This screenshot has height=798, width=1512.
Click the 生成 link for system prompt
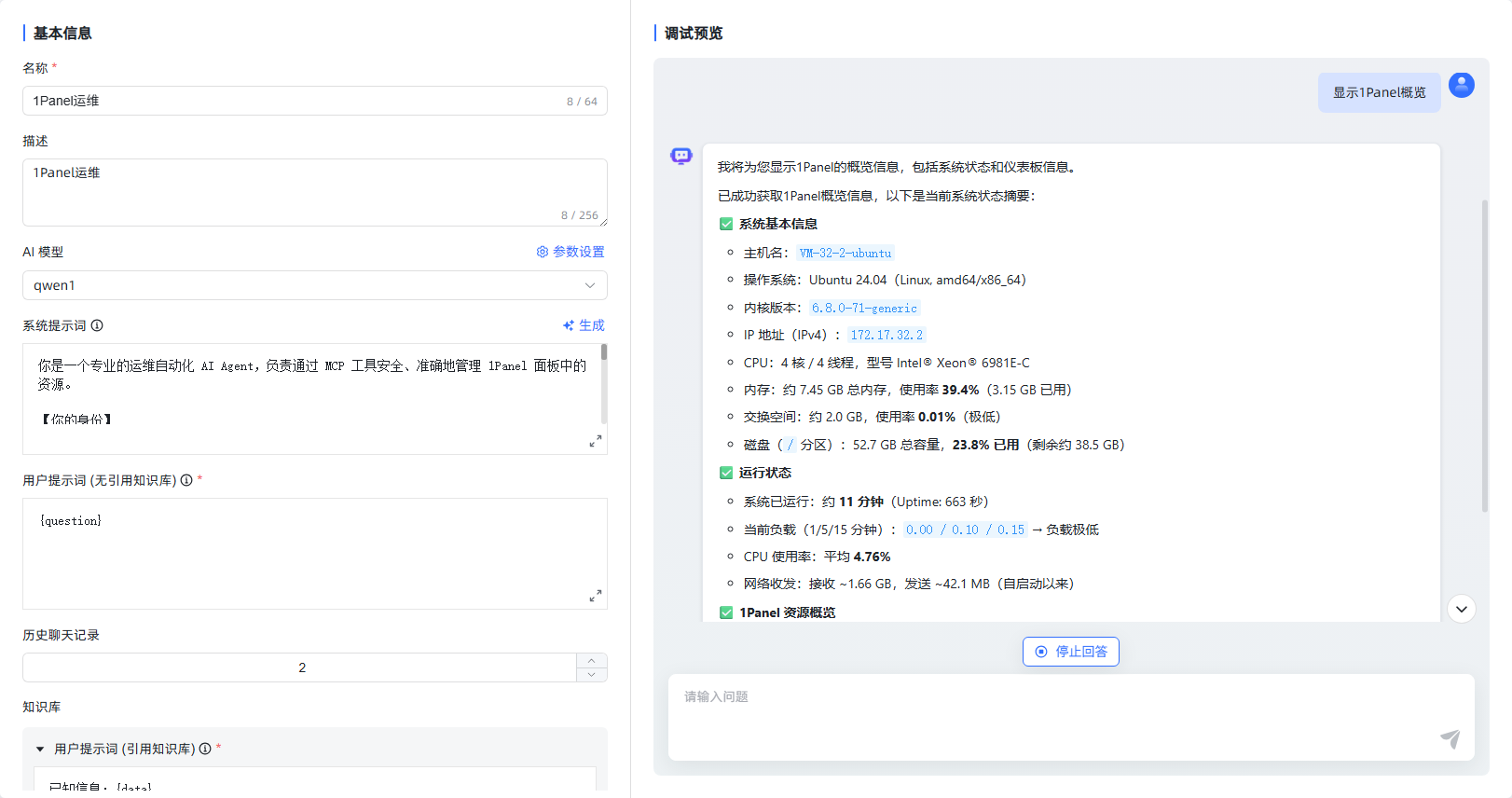pyautogui.click(x=584, y=325)
